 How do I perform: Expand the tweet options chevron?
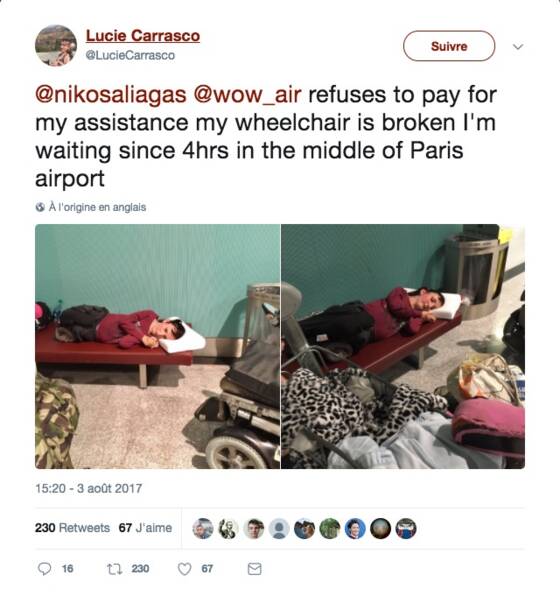click(x=518, y=47)
